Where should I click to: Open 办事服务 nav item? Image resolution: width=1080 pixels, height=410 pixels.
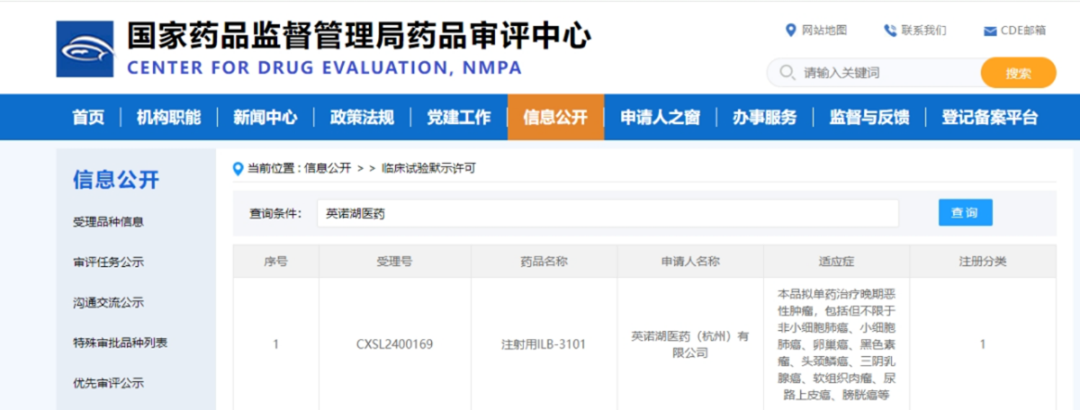point(765,117)
